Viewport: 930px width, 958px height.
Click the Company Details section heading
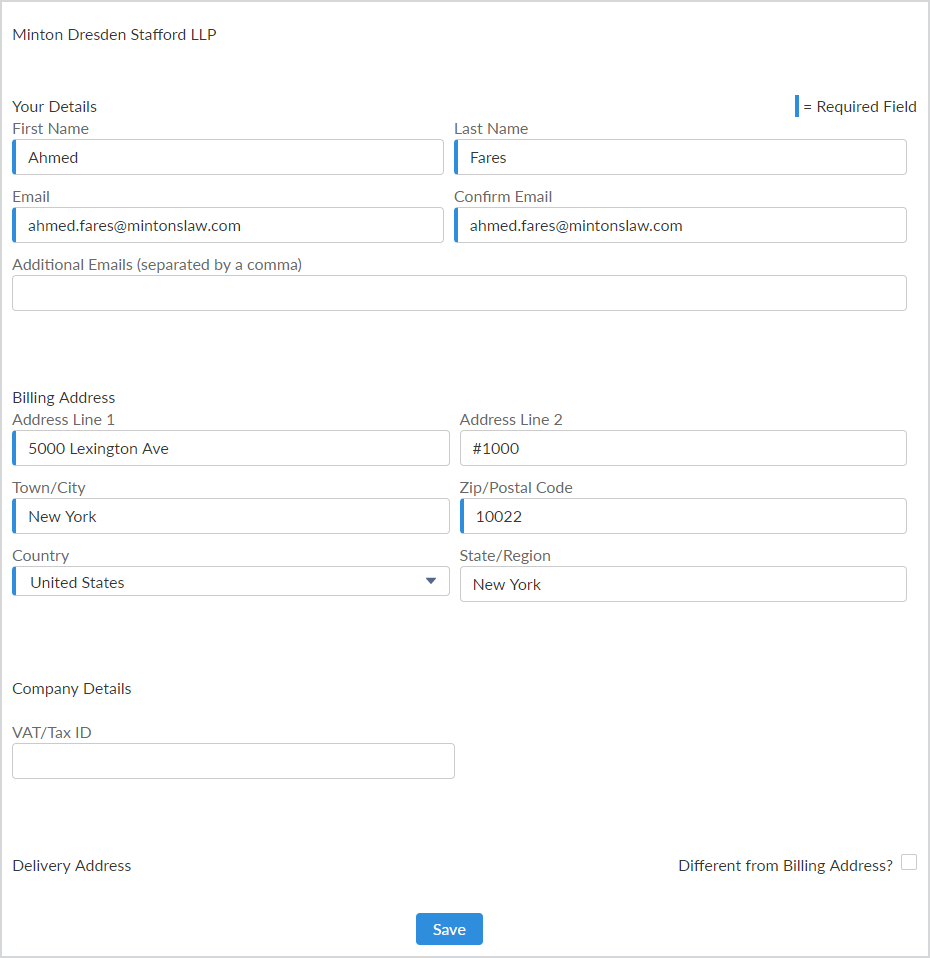click(x=72, y=689)
